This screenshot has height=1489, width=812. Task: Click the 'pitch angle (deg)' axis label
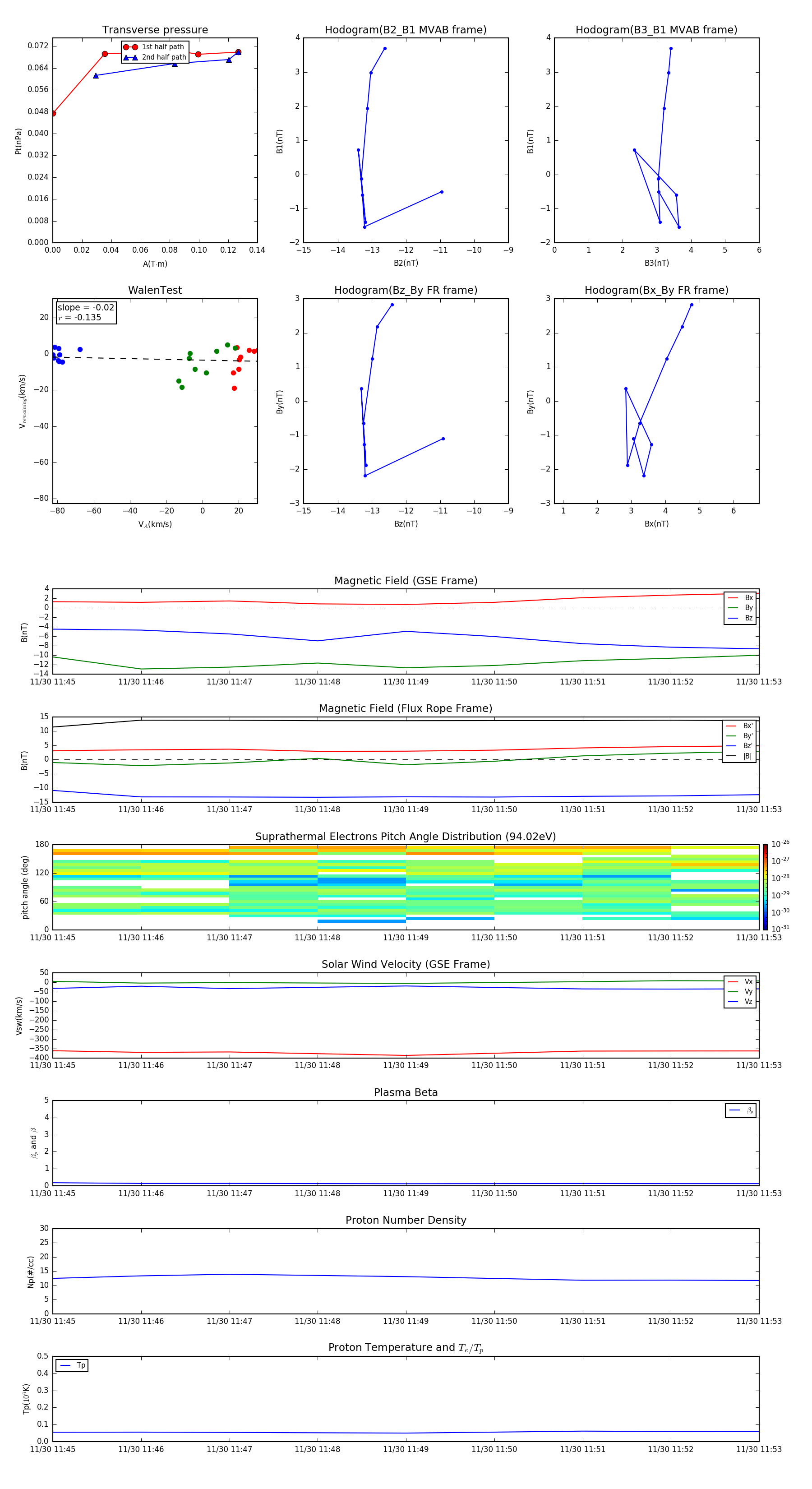pyautogui.click(x=25, y=887)
